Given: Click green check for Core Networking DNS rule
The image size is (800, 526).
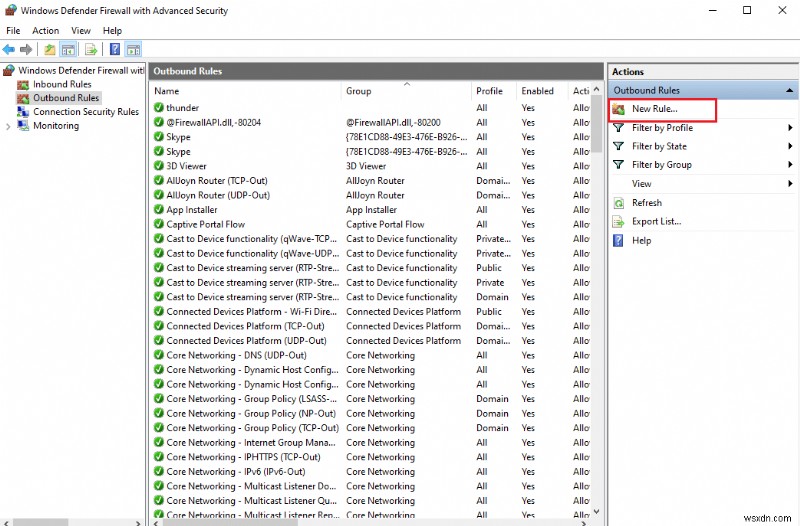Looking at the screenshot, I should tap(159, 355).
